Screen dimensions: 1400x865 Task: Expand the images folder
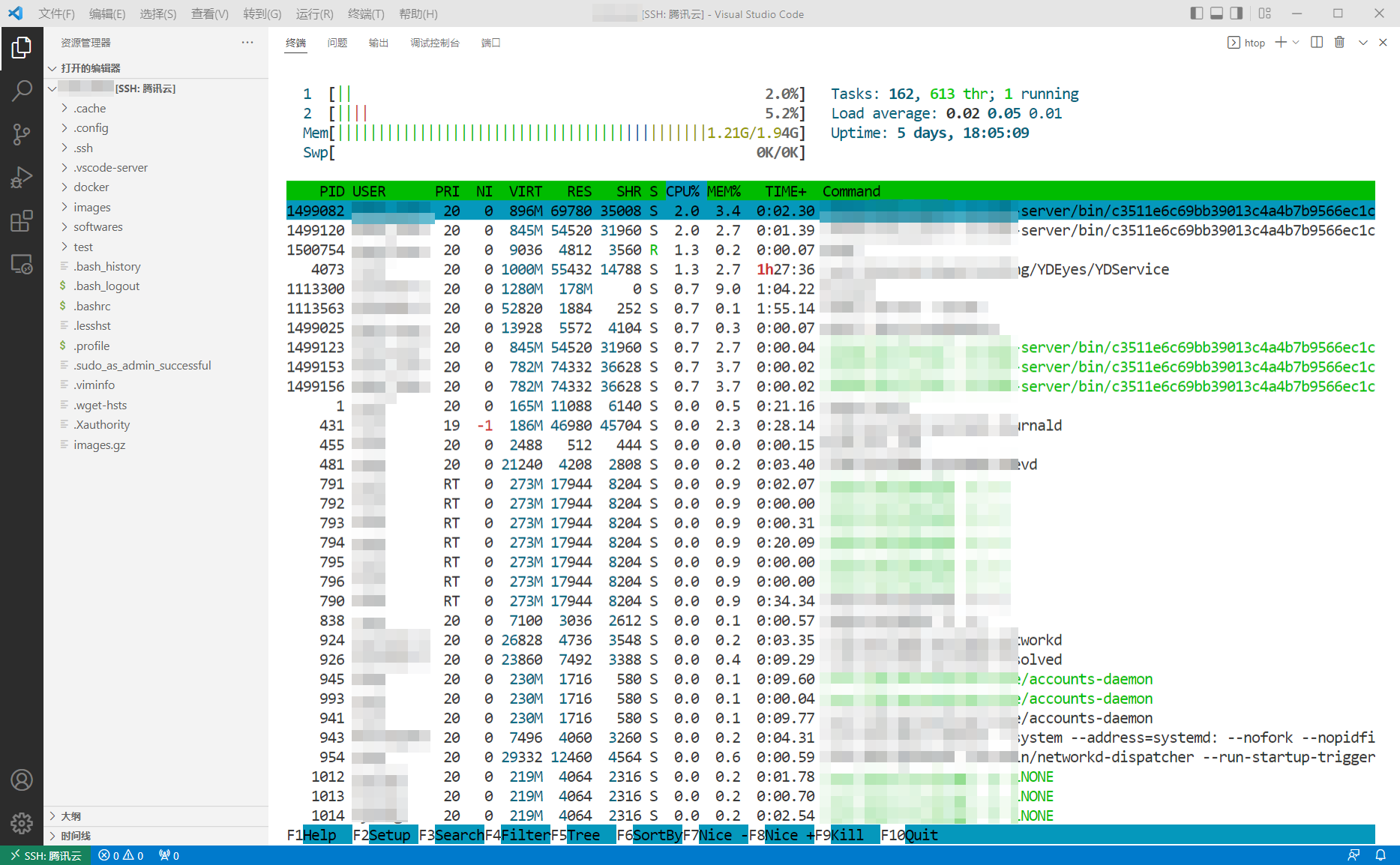tap(156, 207)
